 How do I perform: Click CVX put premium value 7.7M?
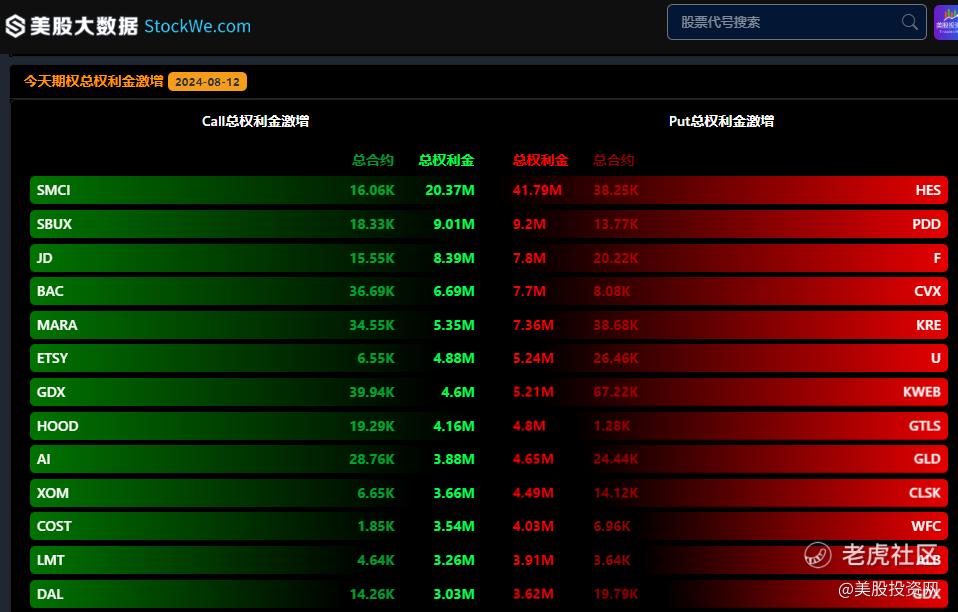click(529, 291)
